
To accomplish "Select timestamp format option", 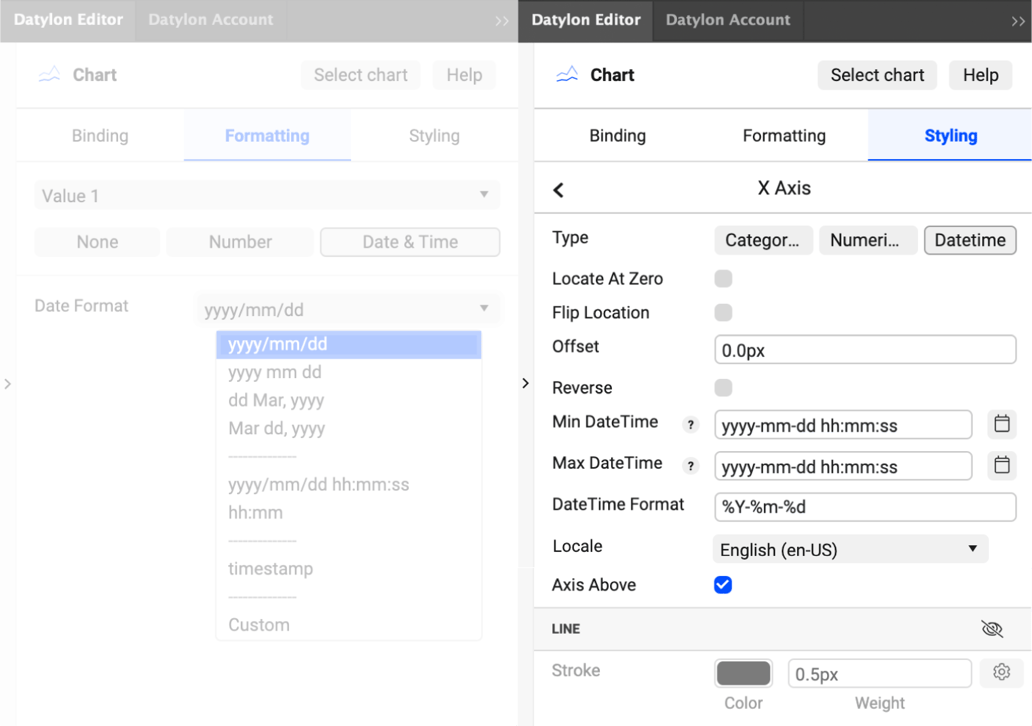I will tap(349, 569).
